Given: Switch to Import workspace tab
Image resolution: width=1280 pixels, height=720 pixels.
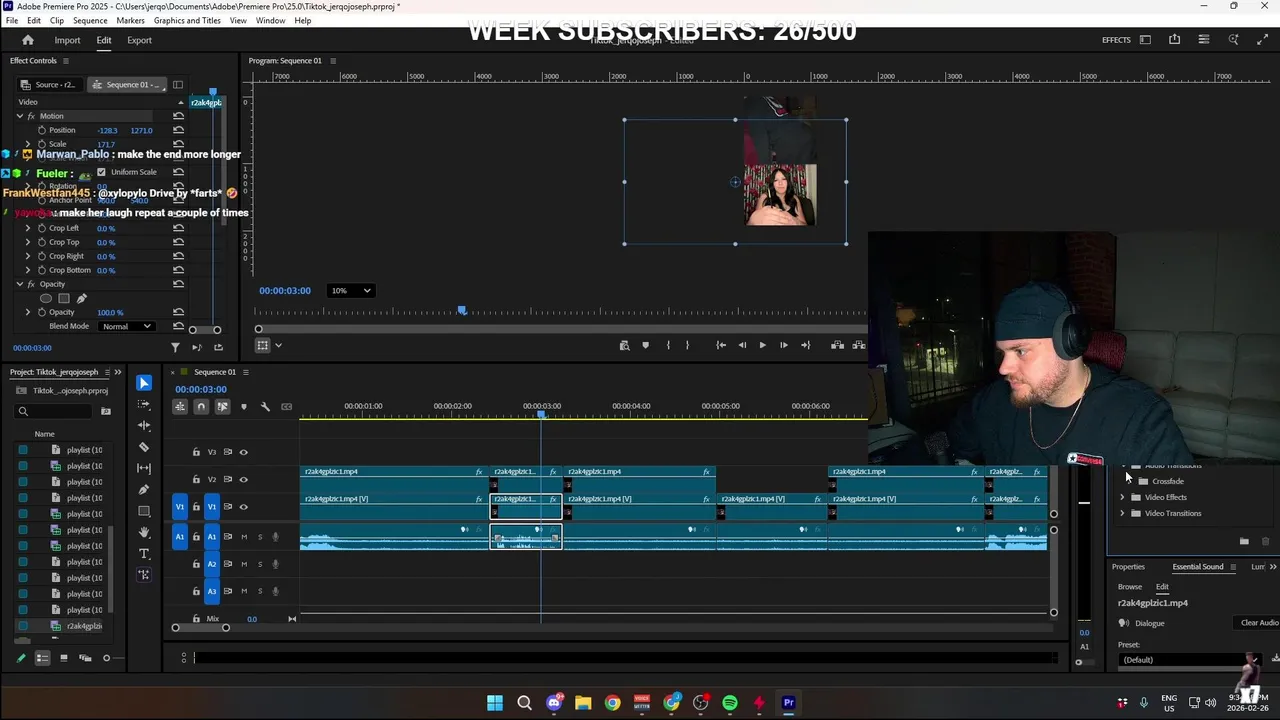Looking at the screenshot, I should (67, 40).
